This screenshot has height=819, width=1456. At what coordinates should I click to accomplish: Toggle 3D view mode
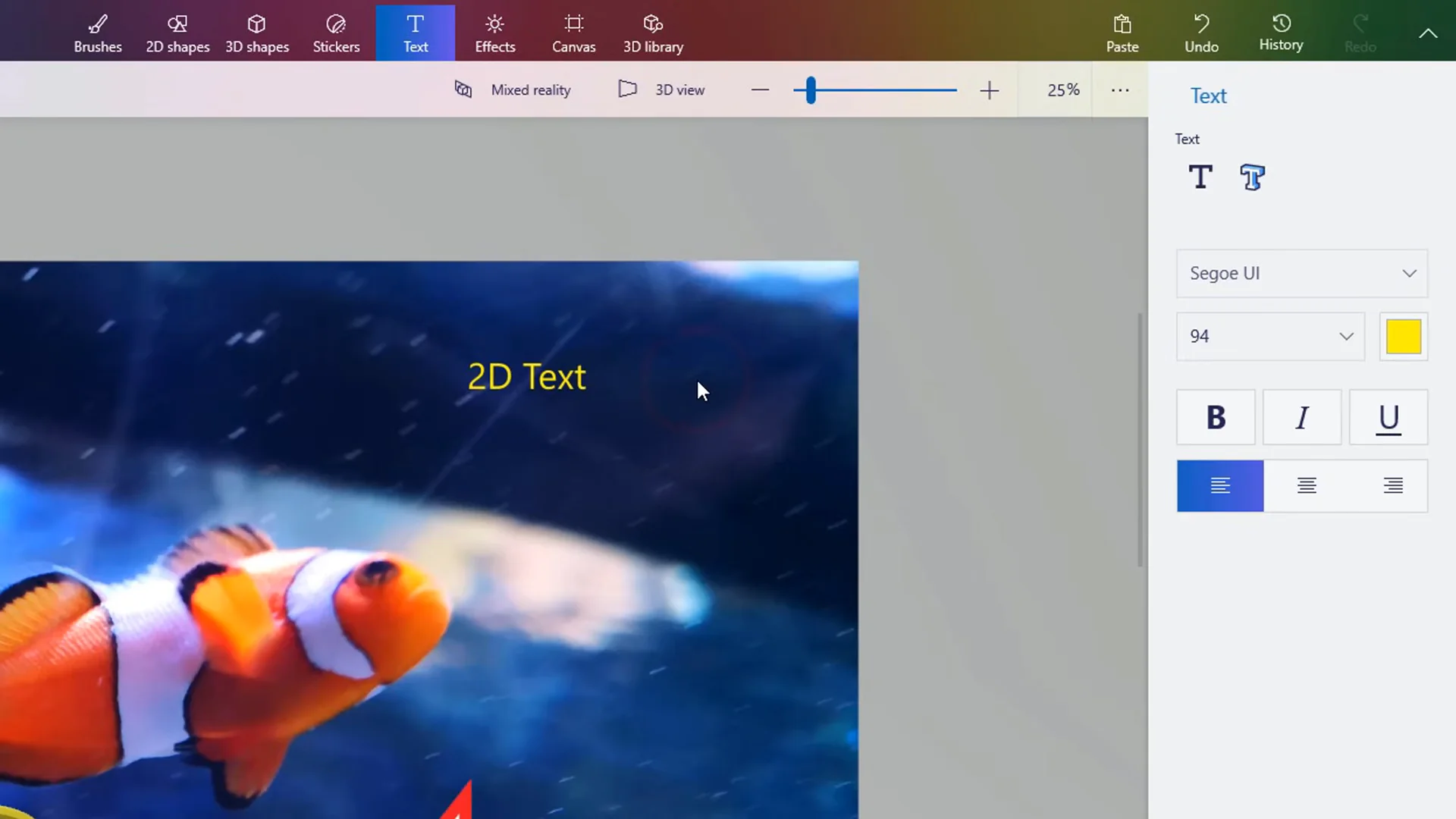coord(661,89)
